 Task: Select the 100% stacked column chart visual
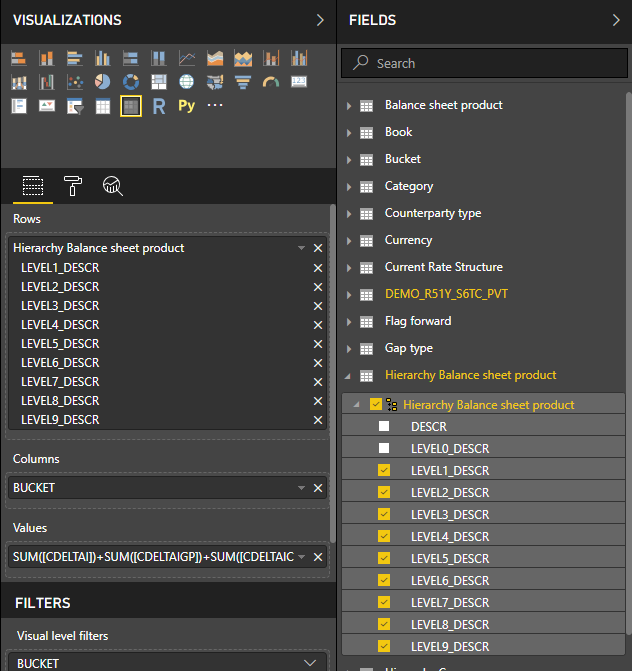[158, 58]
